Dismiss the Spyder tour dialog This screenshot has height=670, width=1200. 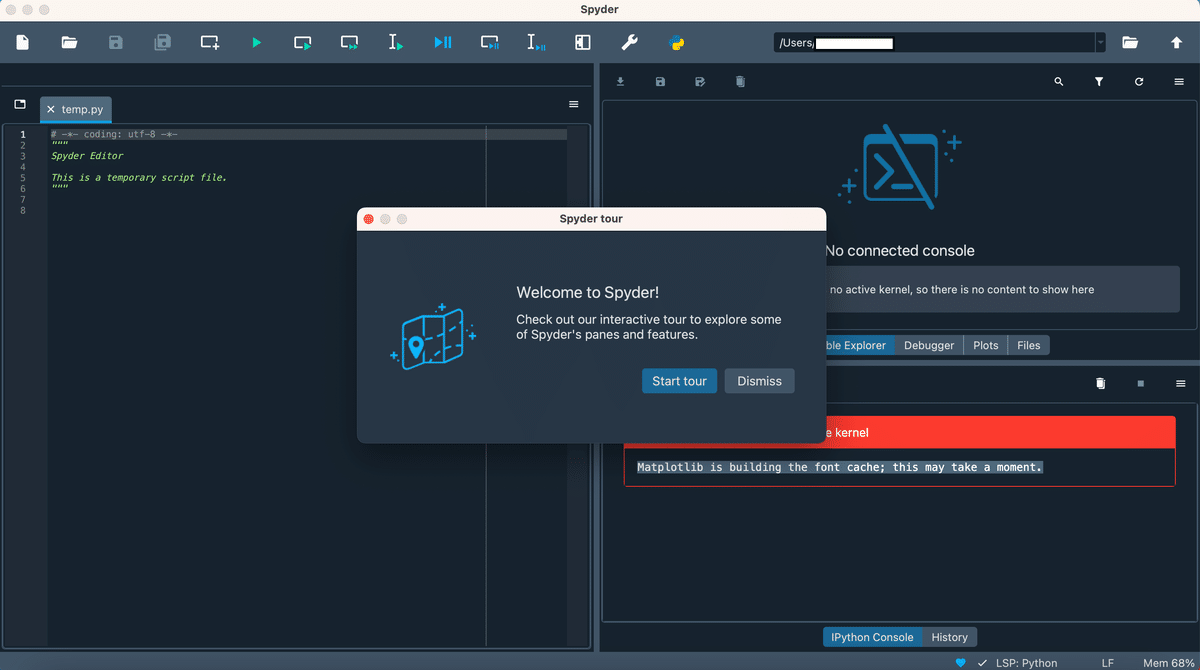pyautogui.click(x=759, y=381)
